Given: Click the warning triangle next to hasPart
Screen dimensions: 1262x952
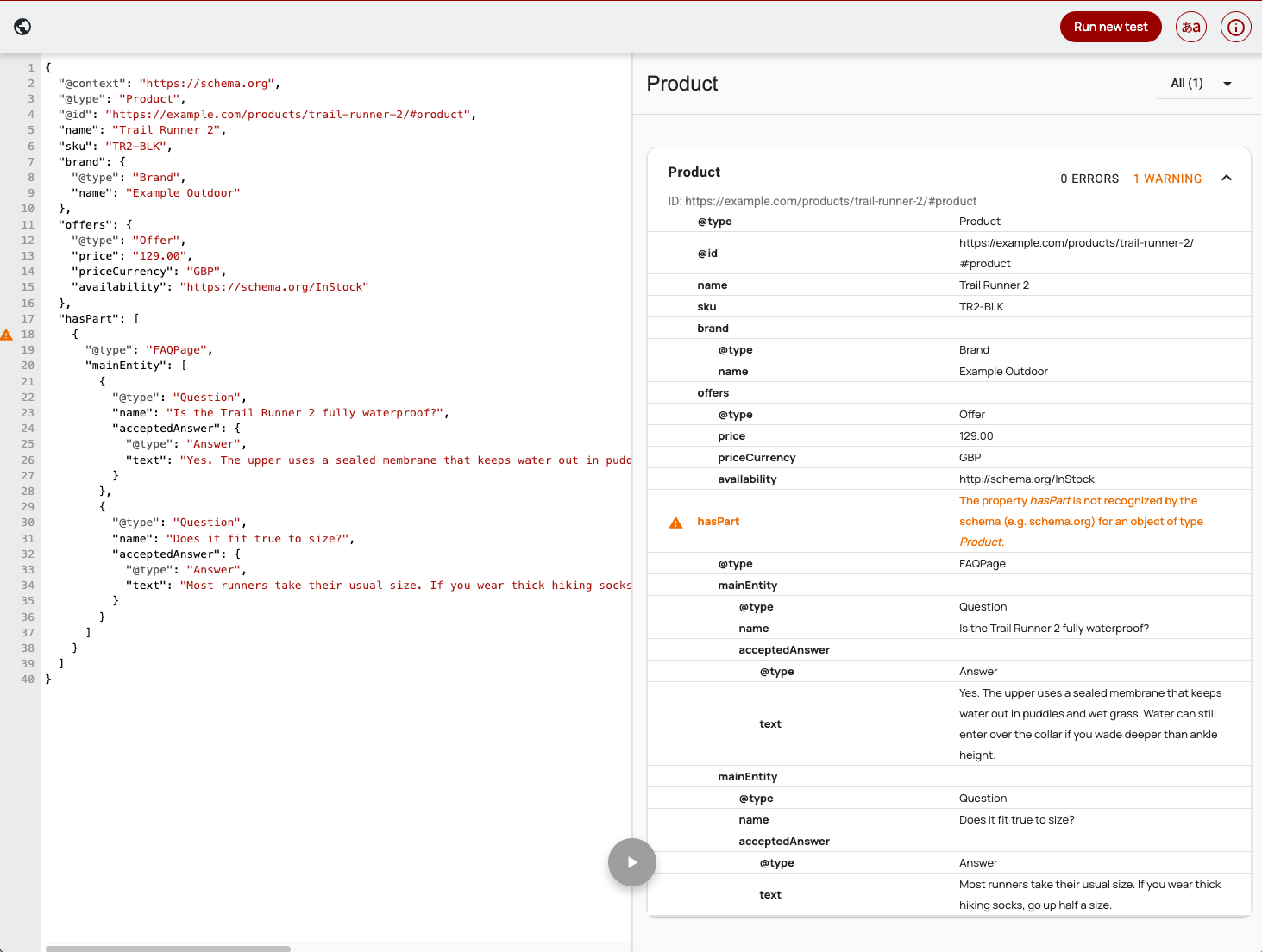Looking at the screenshot, I should point(676,522).
